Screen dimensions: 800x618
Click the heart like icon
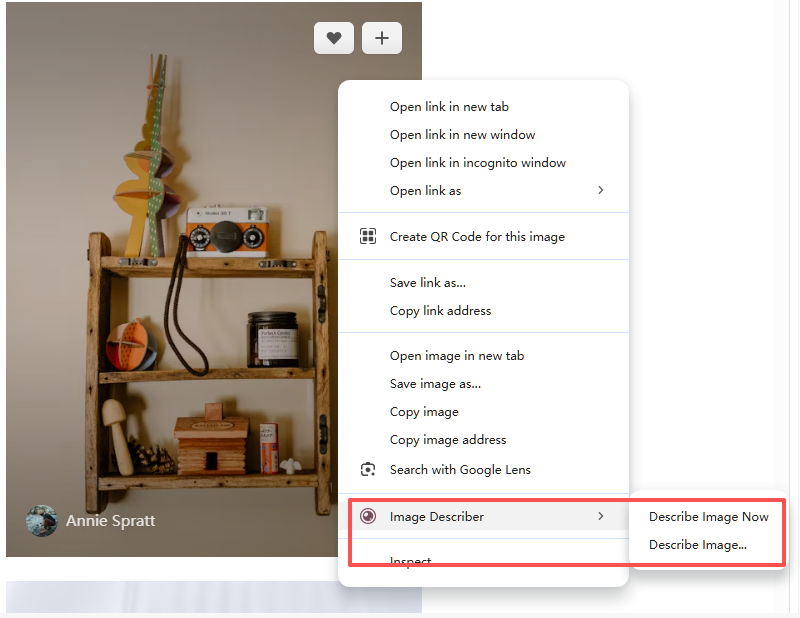[334, 38]
